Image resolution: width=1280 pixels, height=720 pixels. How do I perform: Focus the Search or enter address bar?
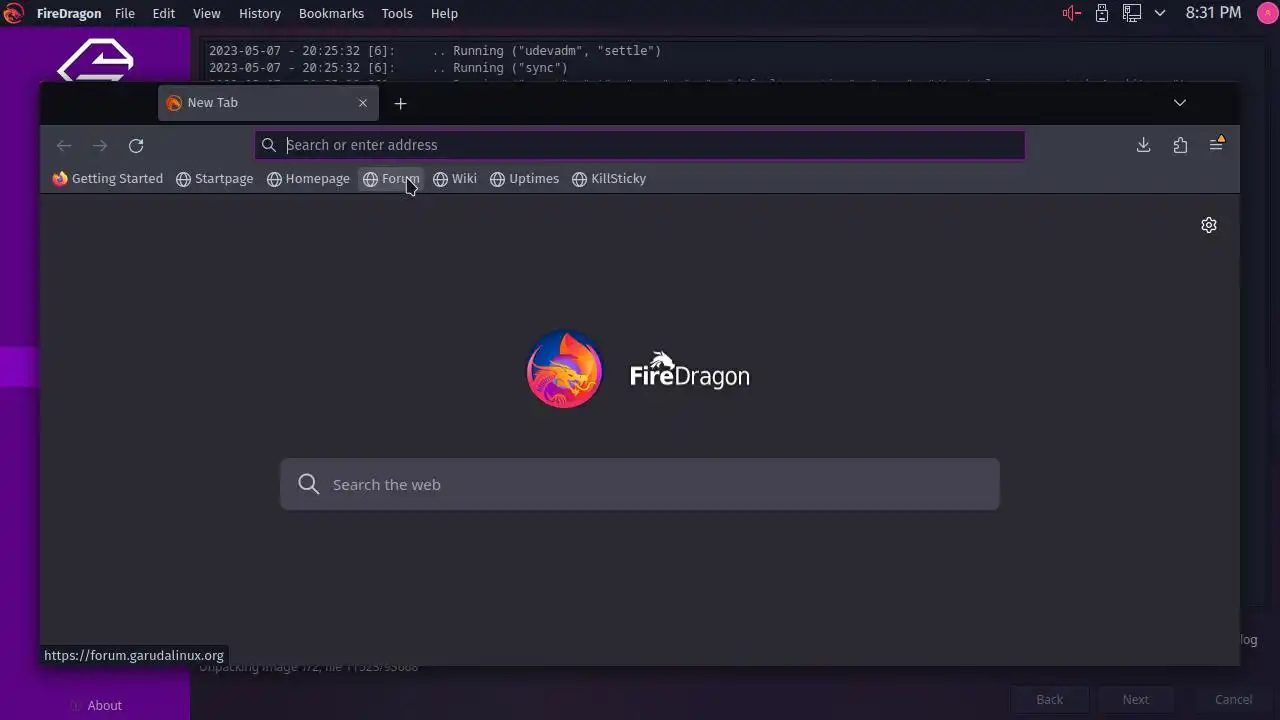pyautogui.click(x=640, y=145)
